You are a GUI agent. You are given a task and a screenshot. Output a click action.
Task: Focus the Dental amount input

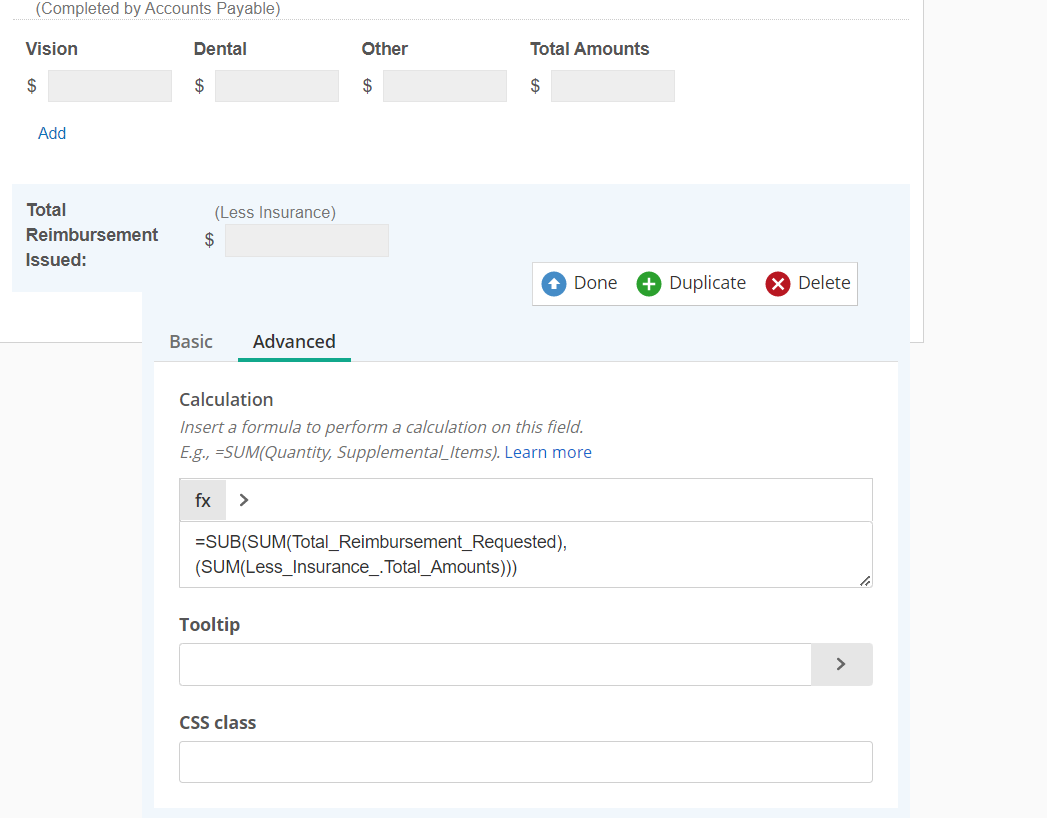coord(277,86)
